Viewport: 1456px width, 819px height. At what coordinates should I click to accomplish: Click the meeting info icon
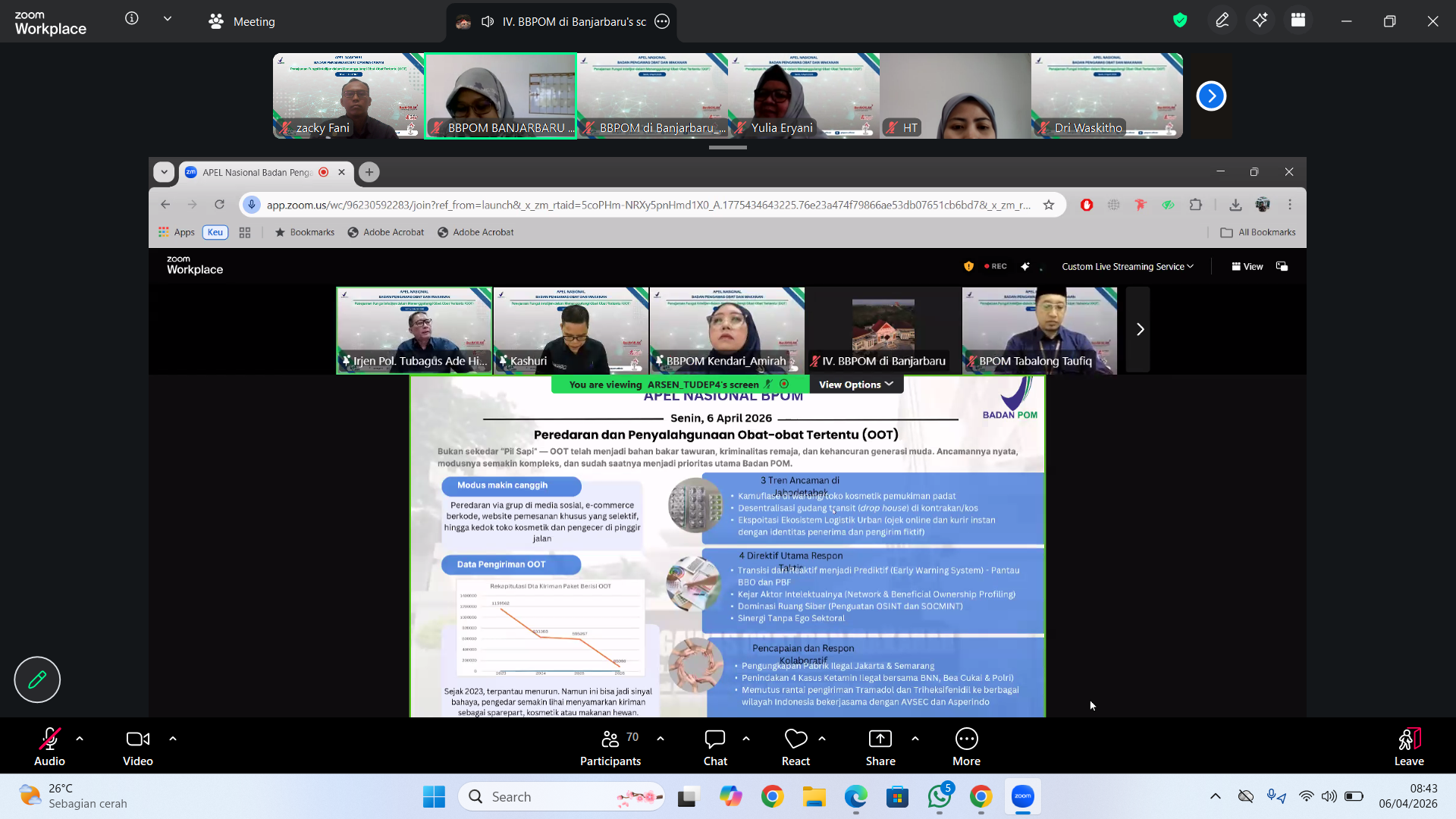point(132,18)
